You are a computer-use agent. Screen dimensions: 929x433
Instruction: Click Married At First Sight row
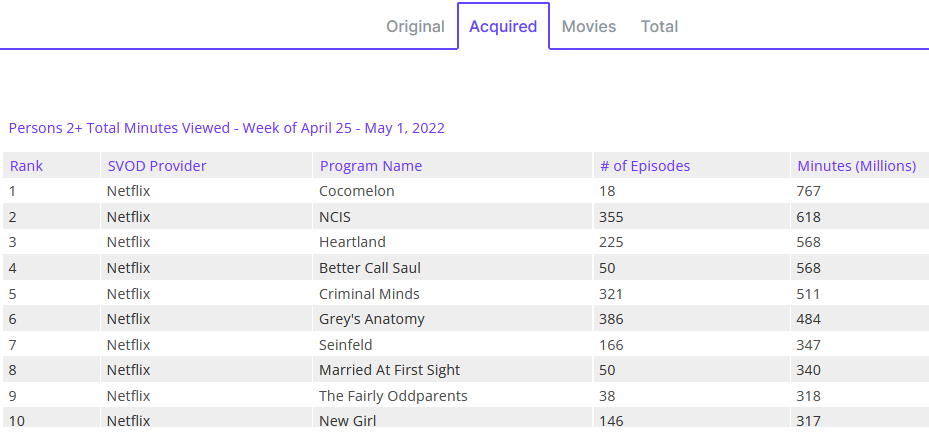pyautogui.click(x=389, y=370)
